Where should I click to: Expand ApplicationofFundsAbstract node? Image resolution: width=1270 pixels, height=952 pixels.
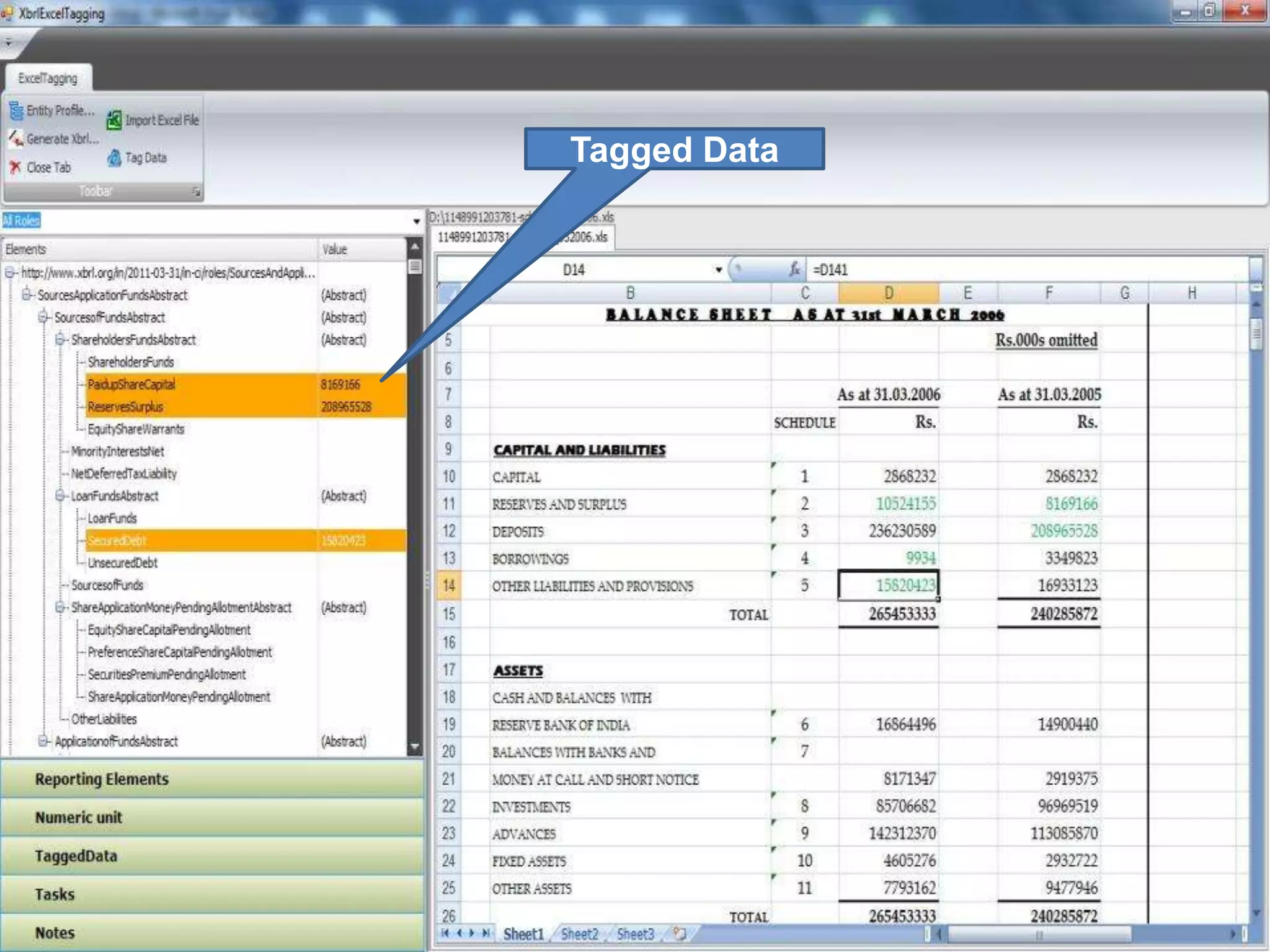point(43,741)
